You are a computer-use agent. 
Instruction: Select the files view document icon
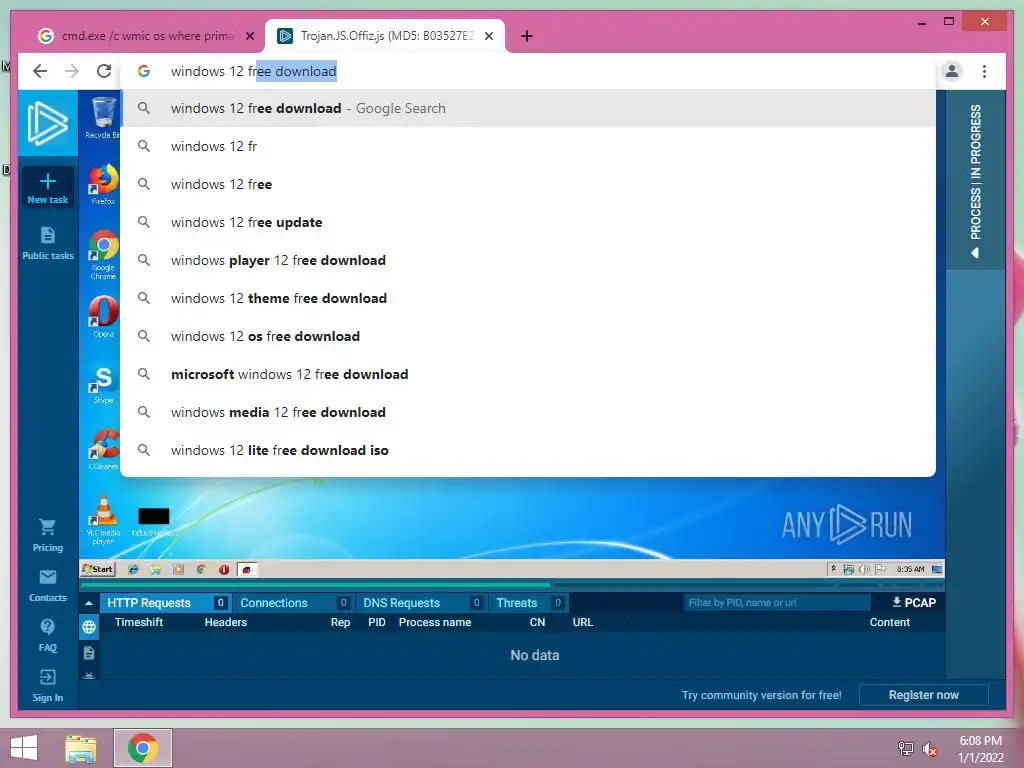(89, 652)
